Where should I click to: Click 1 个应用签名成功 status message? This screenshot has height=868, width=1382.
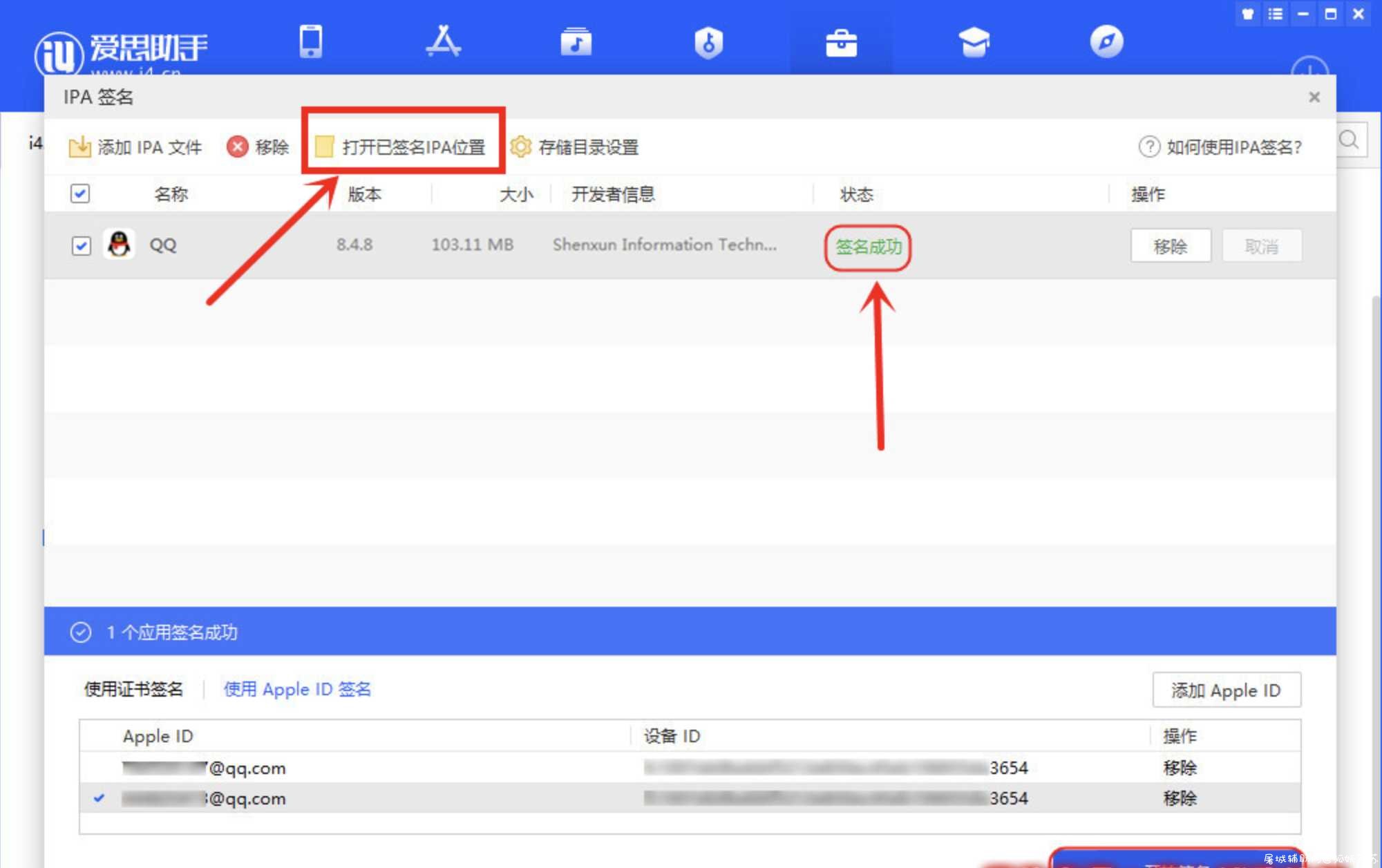click(171, 632)
